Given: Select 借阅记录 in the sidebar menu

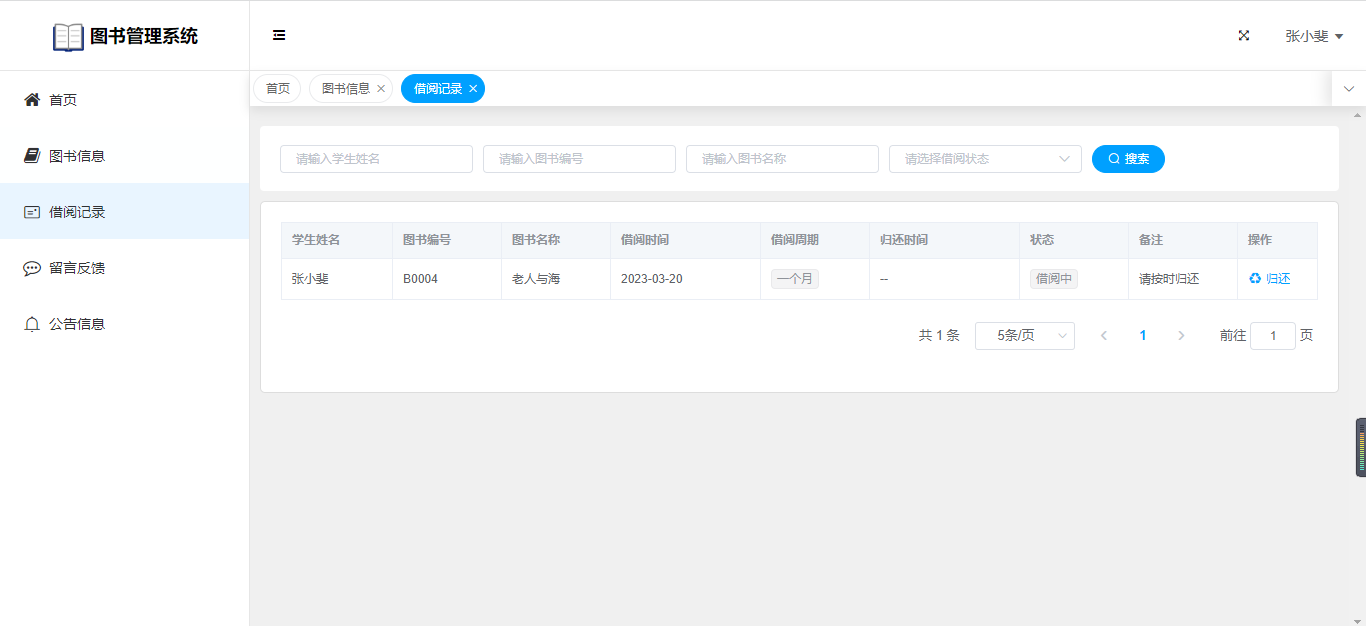Looking at the screenshot, I should (78, 212).
